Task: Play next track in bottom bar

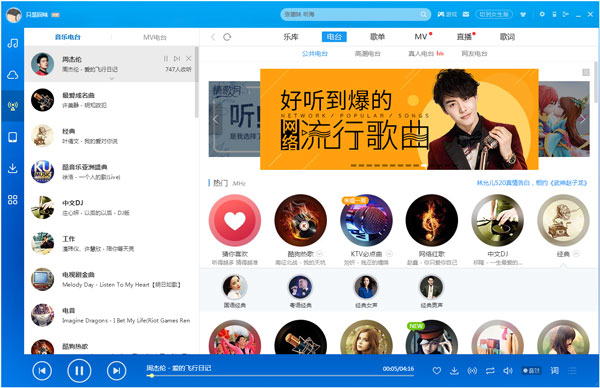Action: (116, 370)
